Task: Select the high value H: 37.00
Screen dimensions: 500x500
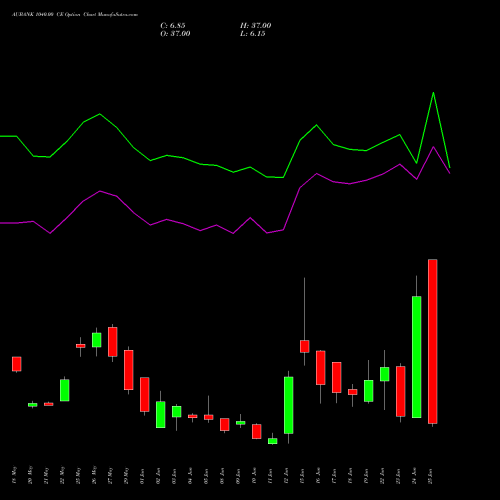Action: pyautogui.click(x=256, y=26)
